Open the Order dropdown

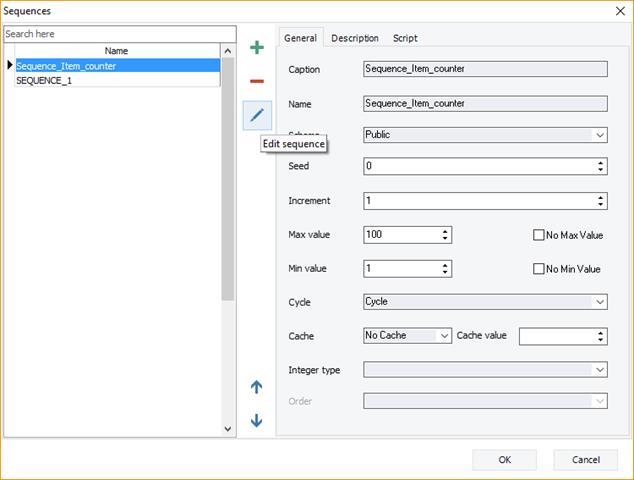point(485,401)
